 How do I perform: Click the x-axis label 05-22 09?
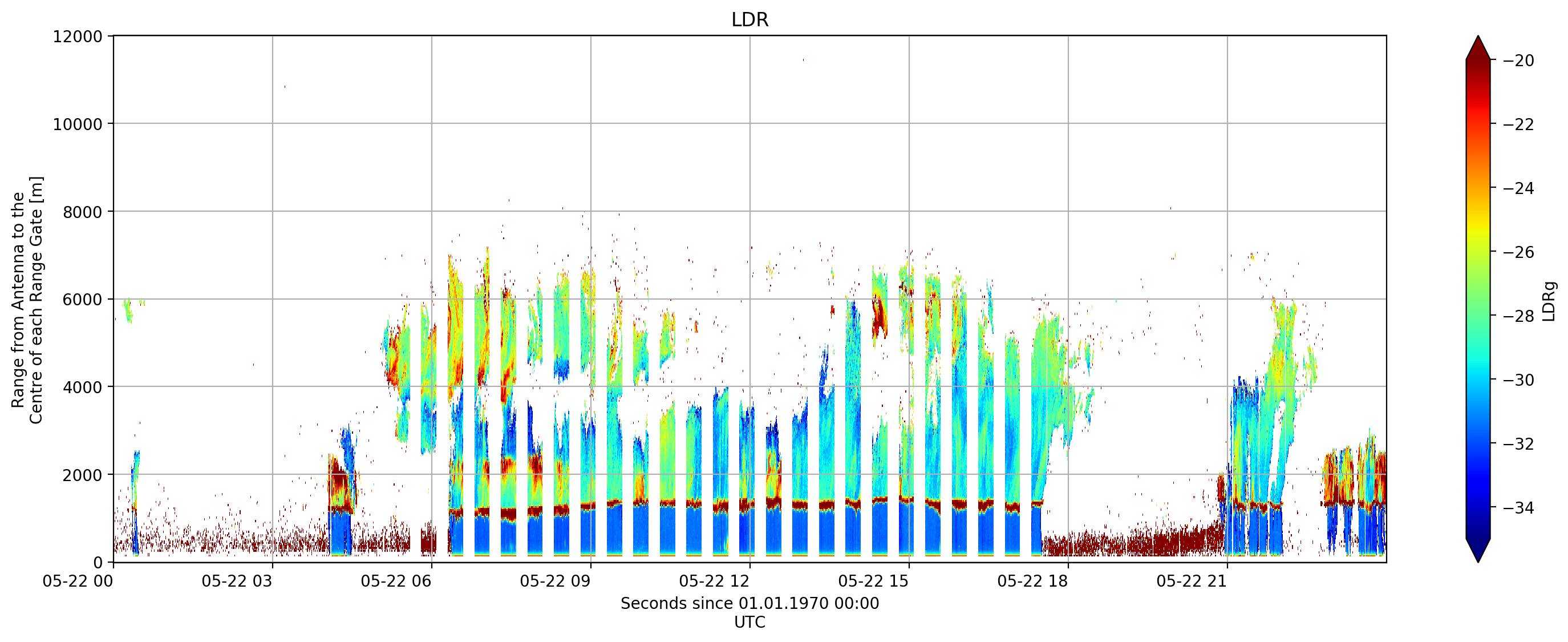pyautogui.click(x=555, y=581)
